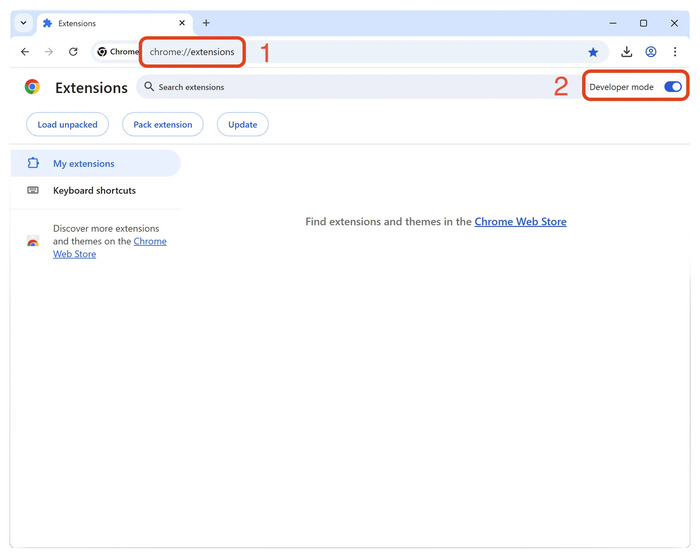Go back to the previous page
Viewport: 700px width, 558px height.
point(25,52)
